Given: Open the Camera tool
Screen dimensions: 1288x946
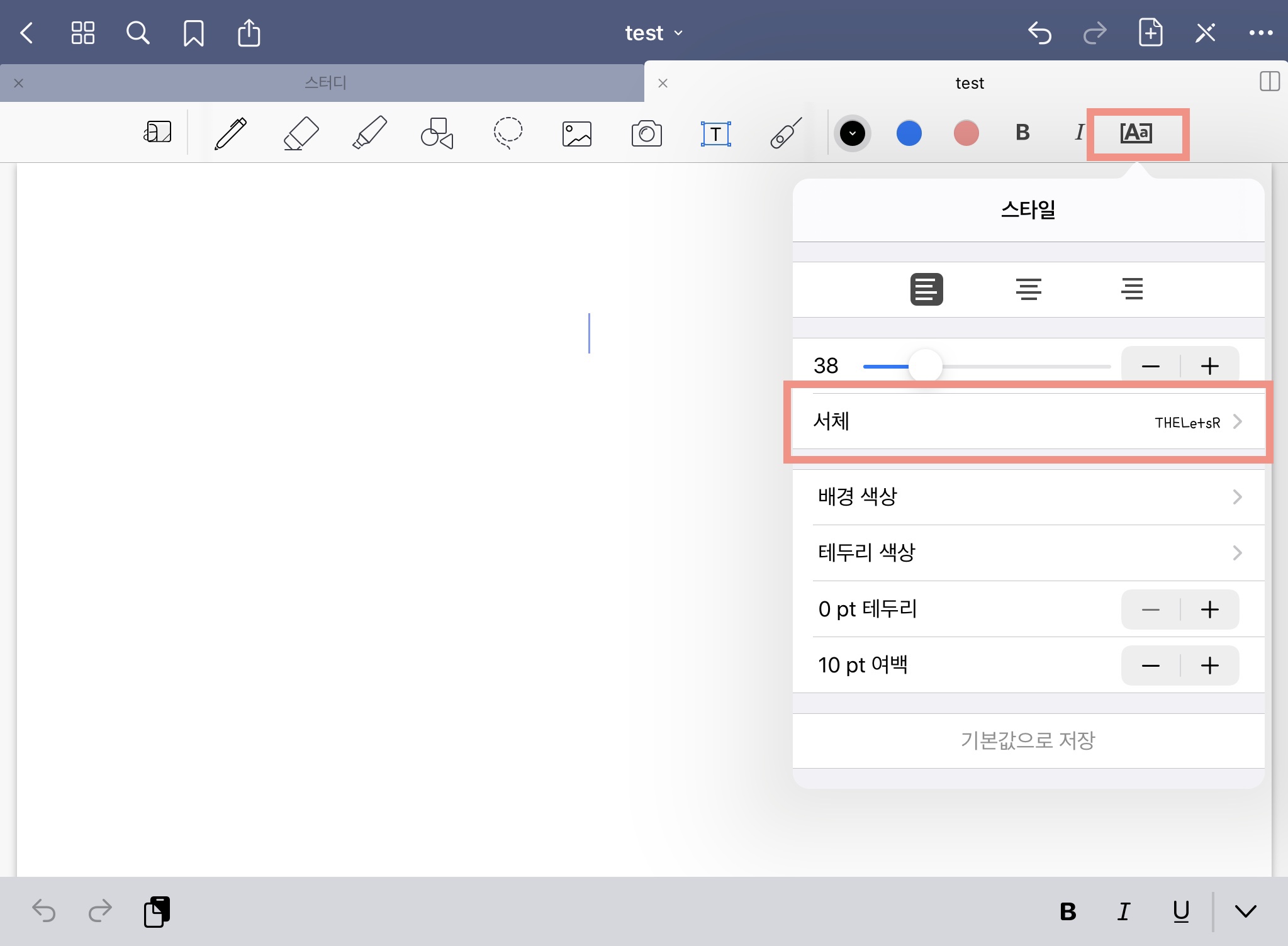Looking at the screenshot, I should tap(646, 133).
